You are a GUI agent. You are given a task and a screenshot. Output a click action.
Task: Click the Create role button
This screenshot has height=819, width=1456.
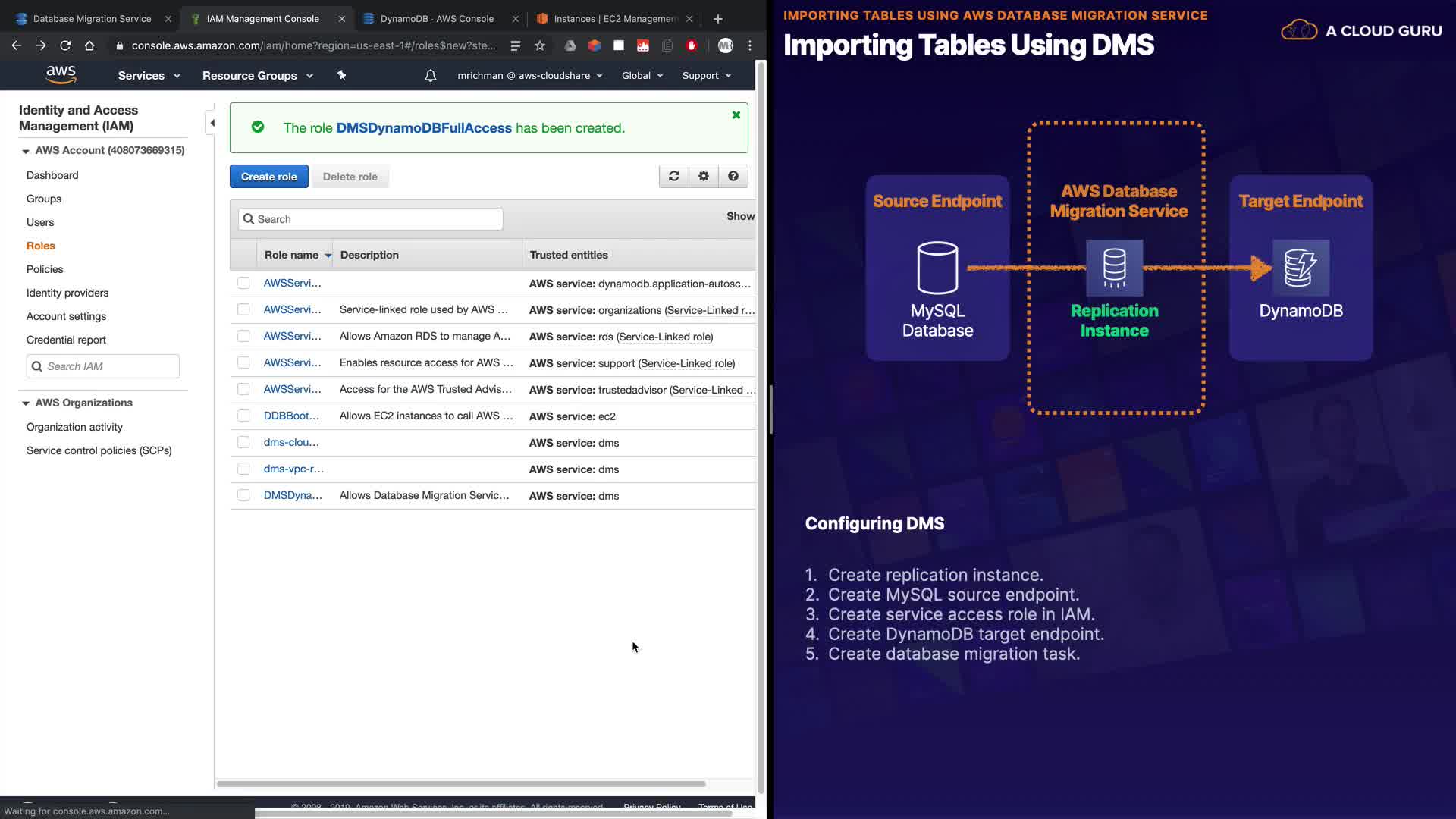(x=268, y=177)
